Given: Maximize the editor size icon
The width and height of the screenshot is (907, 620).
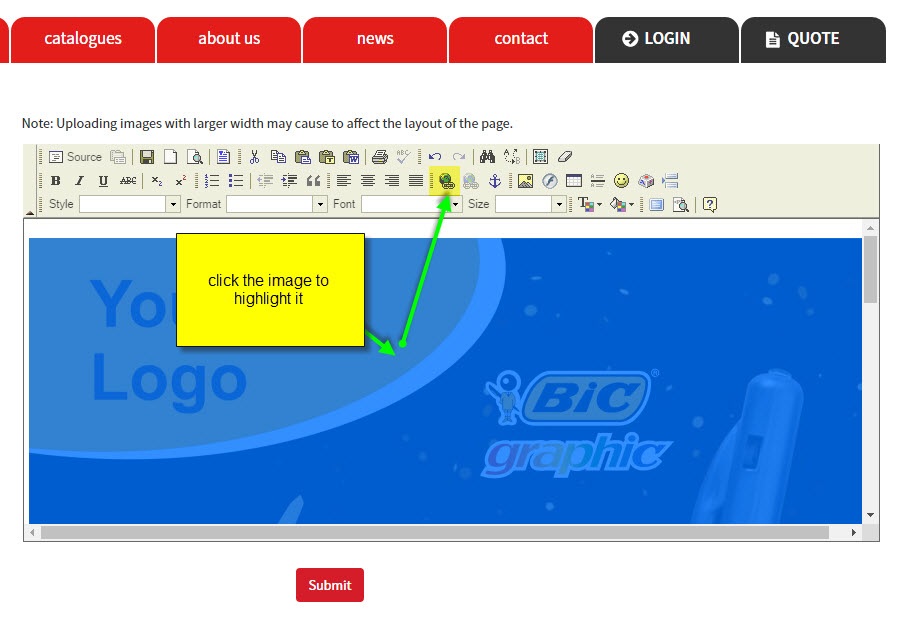Looking at the screenshot, I should (657, 204).
